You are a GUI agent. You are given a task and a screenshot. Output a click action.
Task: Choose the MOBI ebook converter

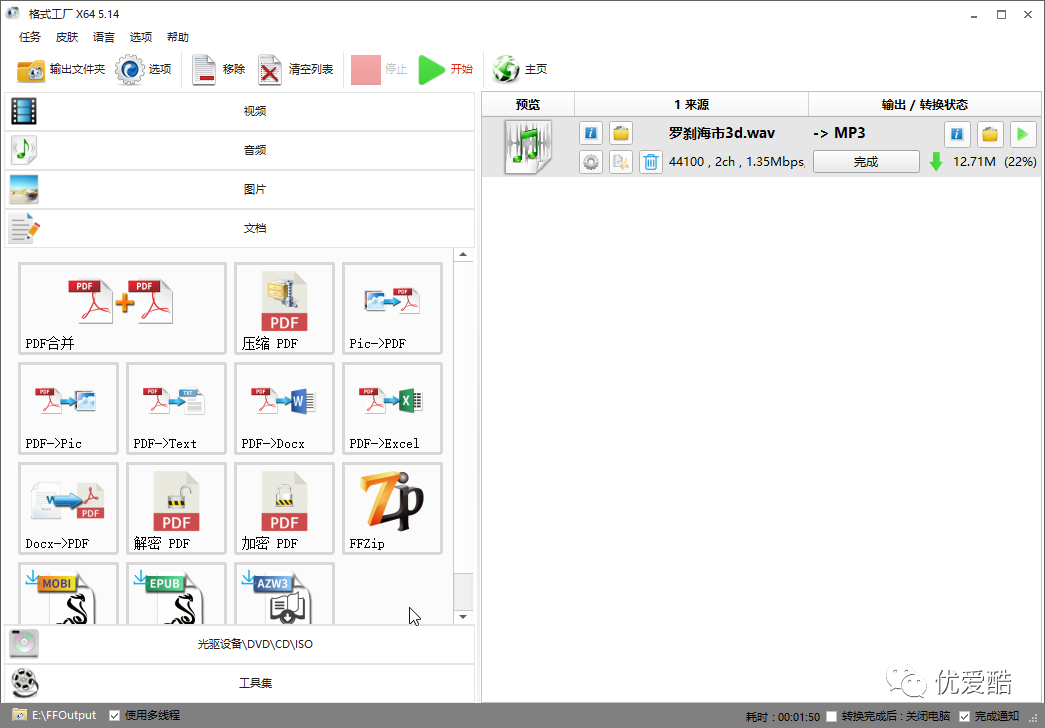(68, 593)
